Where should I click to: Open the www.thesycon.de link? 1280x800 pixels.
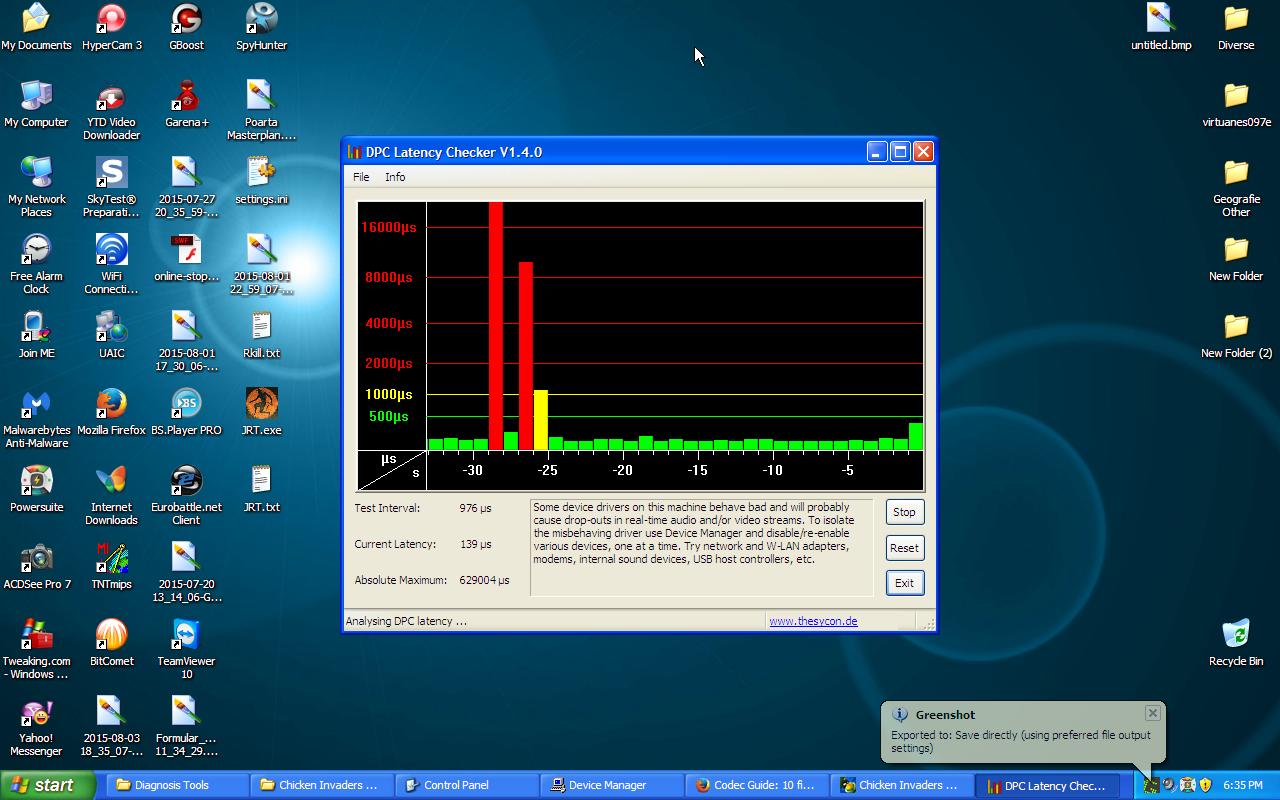tap(813, 621)
